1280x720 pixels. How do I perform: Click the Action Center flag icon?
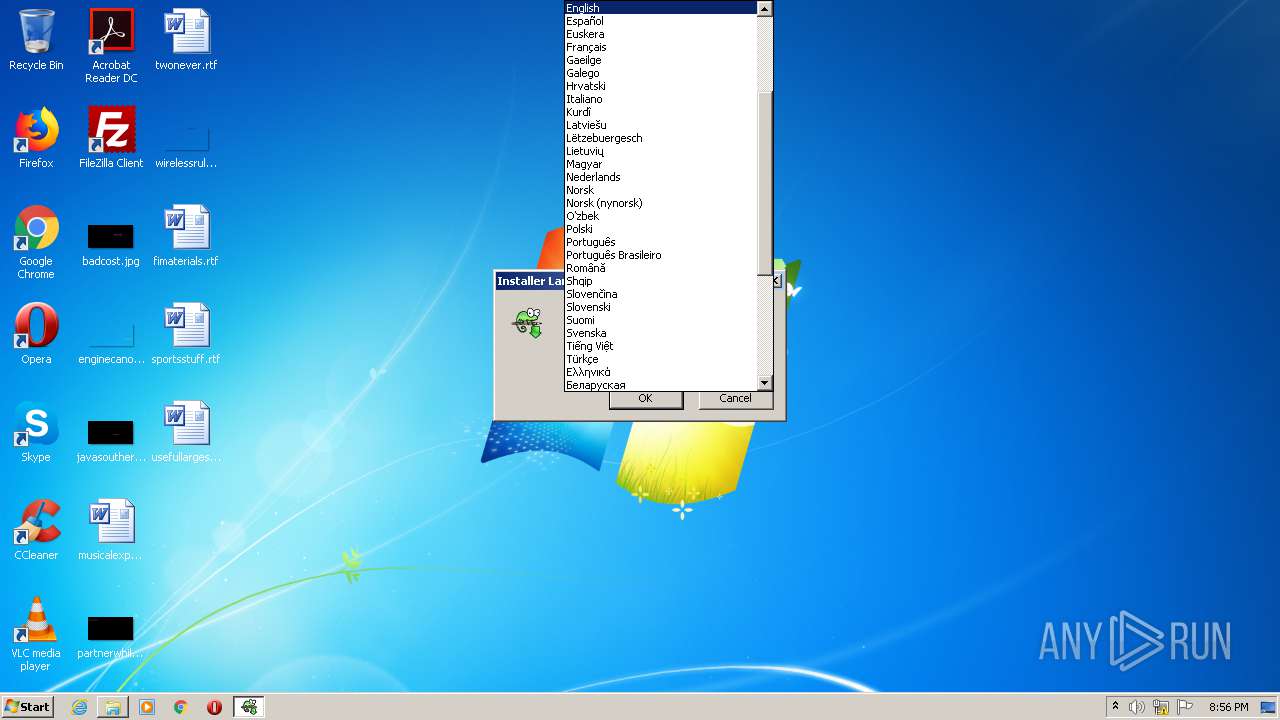pos(1185,707)
